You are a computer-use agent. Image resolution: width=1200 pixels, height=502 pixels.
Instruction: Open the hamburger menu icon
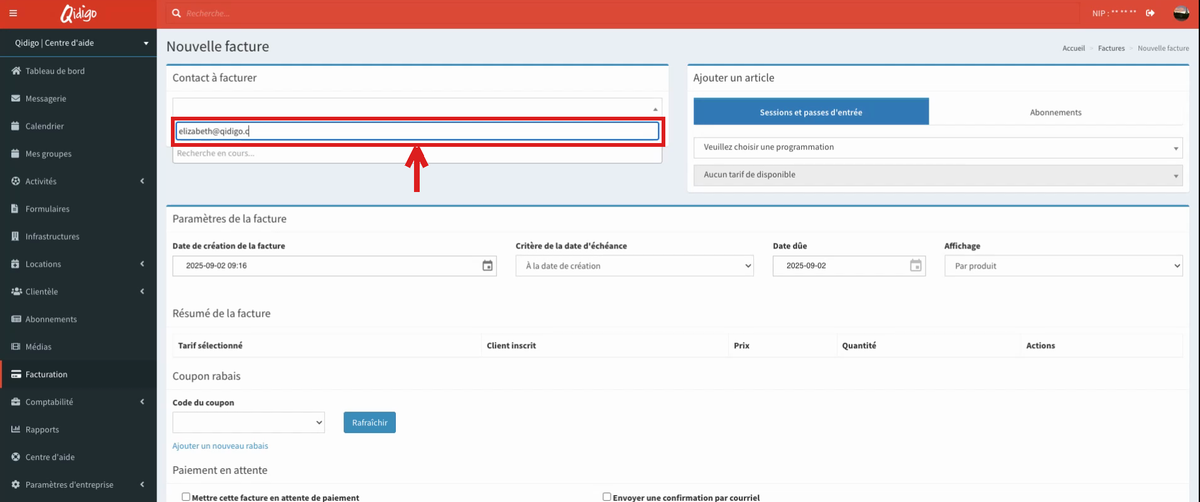[x=13, y=13]
